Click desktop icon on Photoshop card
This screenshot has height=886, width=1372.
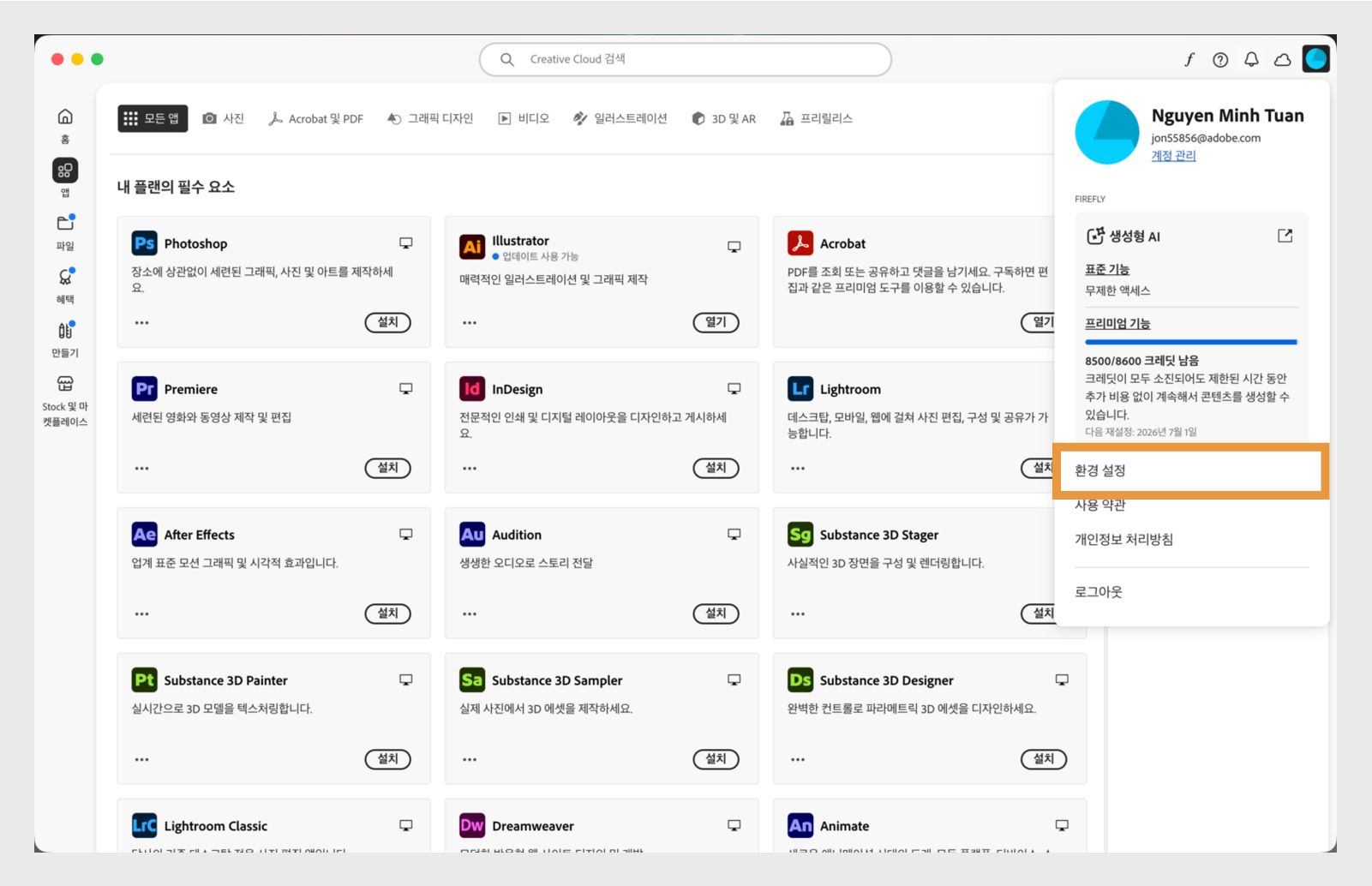[406, 243]
